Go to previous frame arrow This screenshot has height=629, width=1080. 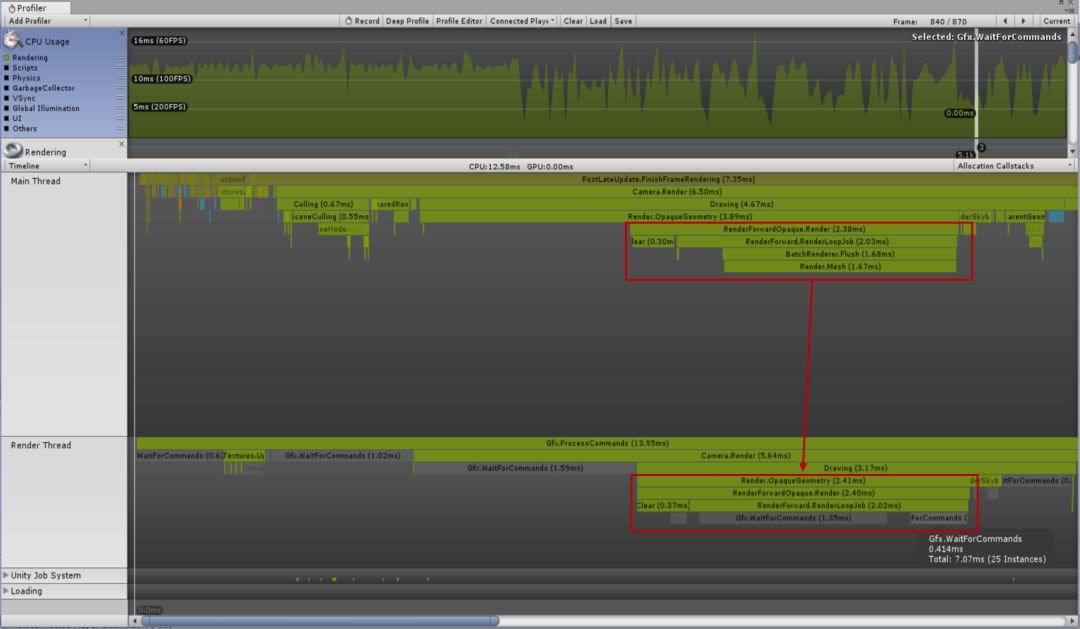(x=1005, y=21)
